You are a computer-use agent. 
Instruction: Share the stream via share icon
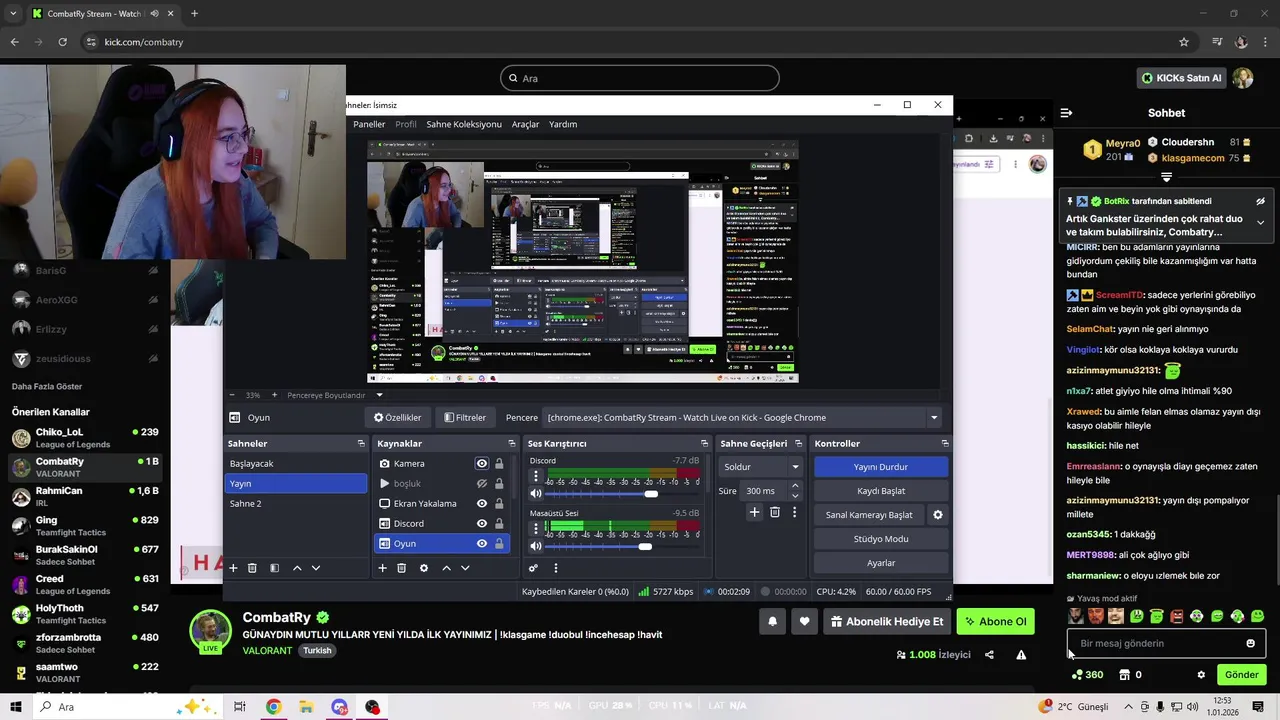(989, 655)
